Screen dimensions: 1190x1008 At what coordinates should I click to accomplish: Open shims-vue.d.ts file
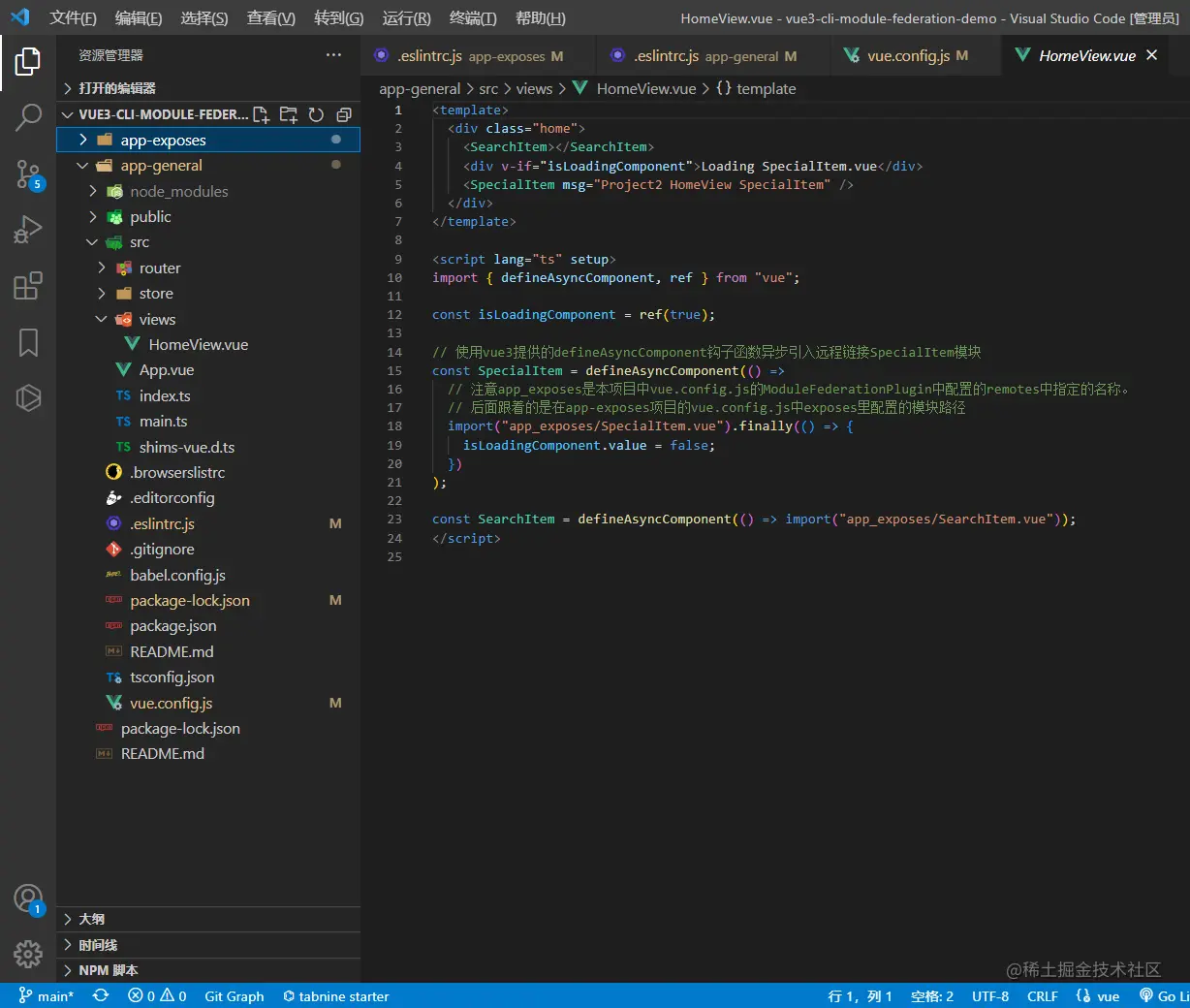tap(208, 447)
